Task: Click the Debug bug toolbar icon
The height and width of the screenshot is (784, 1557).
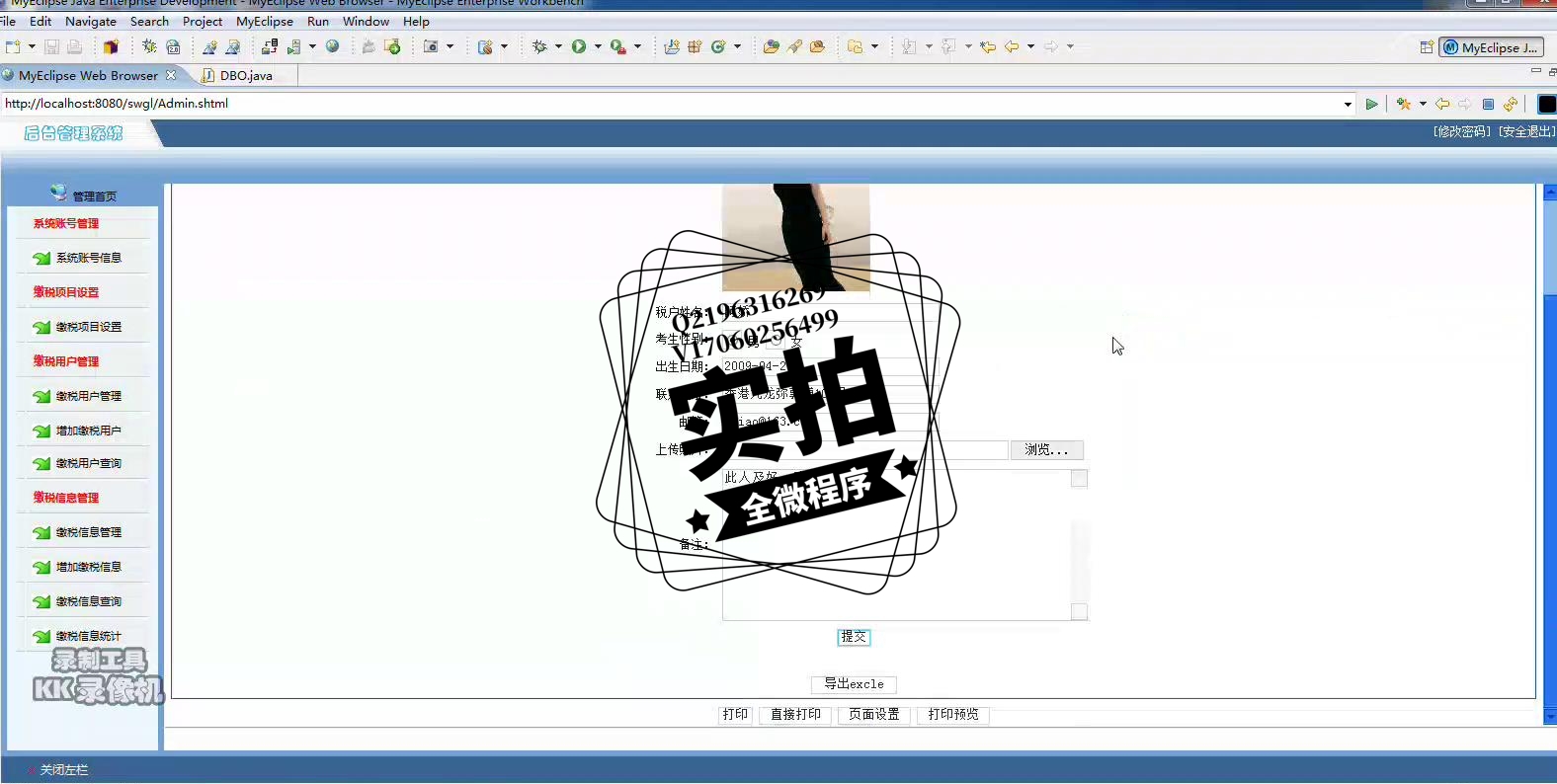Action: click(539, 46)
